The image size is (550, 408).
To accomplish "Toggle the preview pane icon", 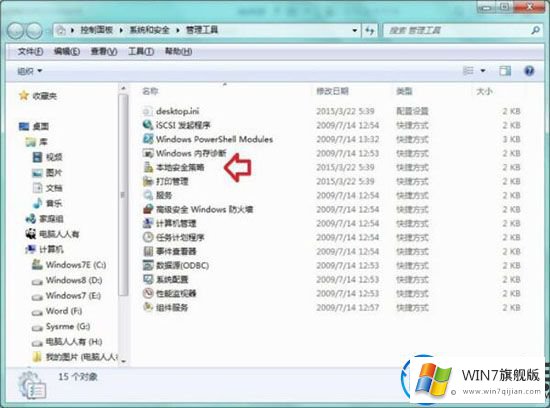I will 505,71.
